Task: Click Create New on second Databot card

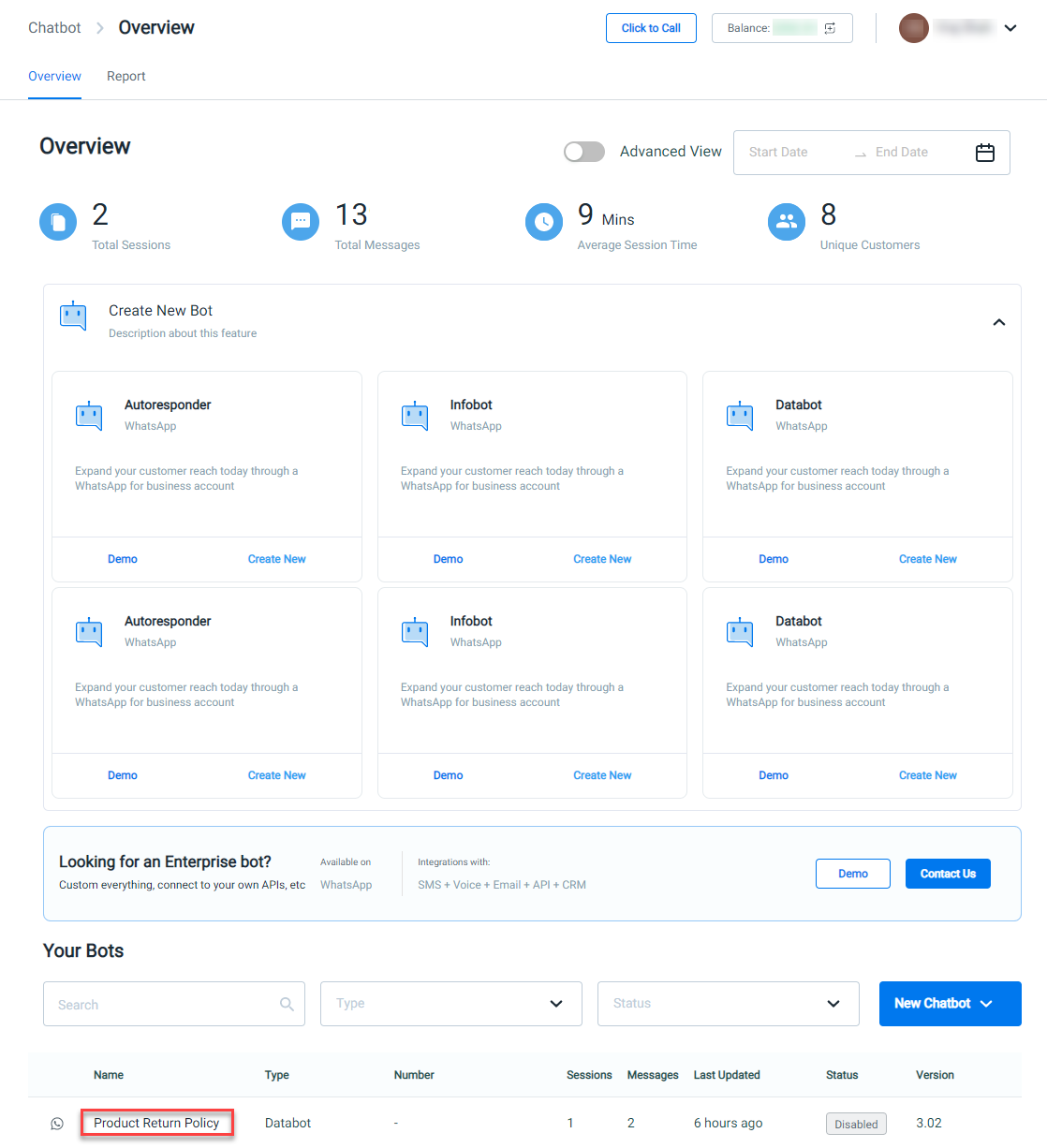Action: click(x=928, y=775)
